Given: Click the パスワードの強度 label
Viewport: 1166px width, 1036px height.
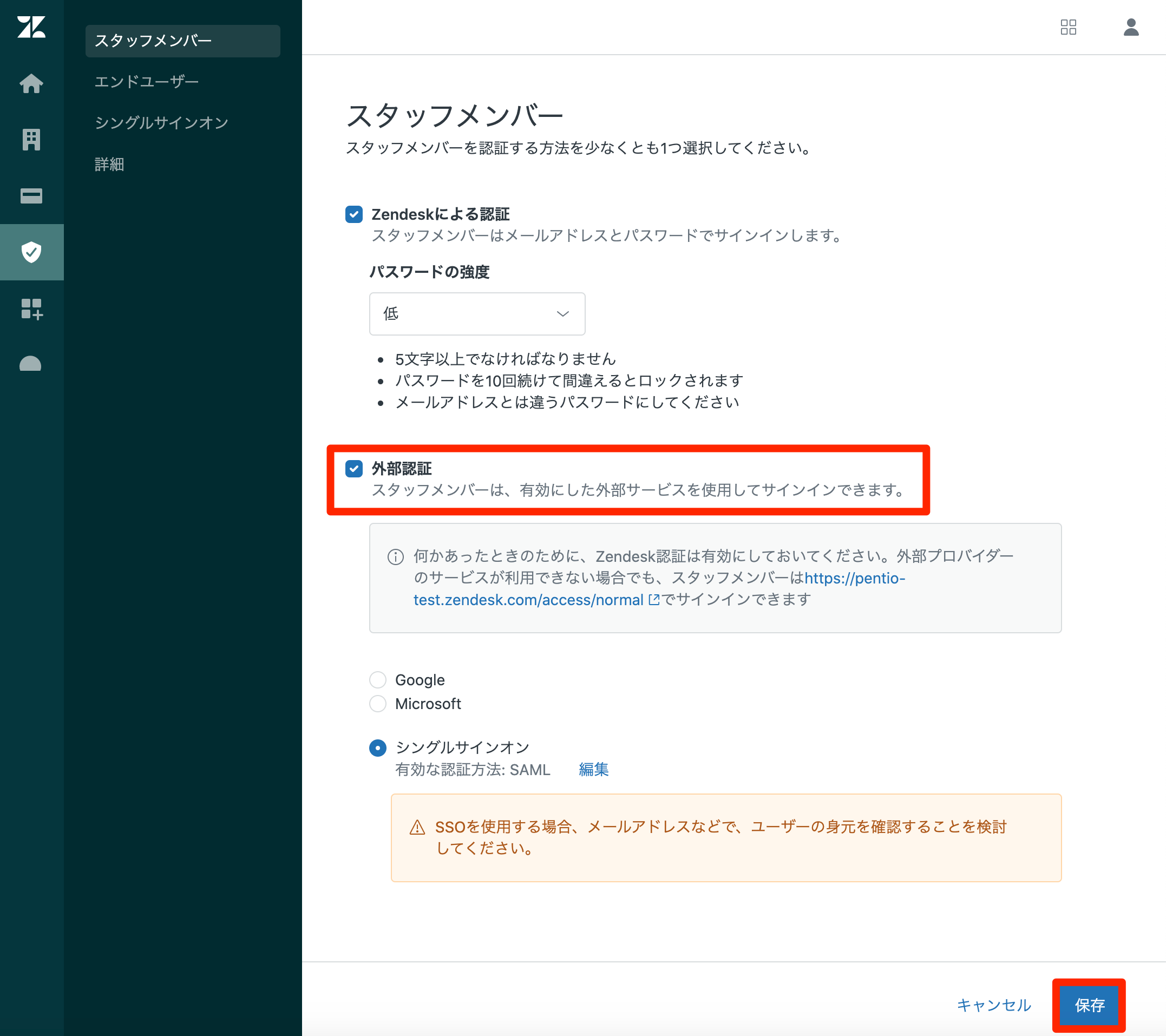Looking at the screenshot, I should 430,272.
